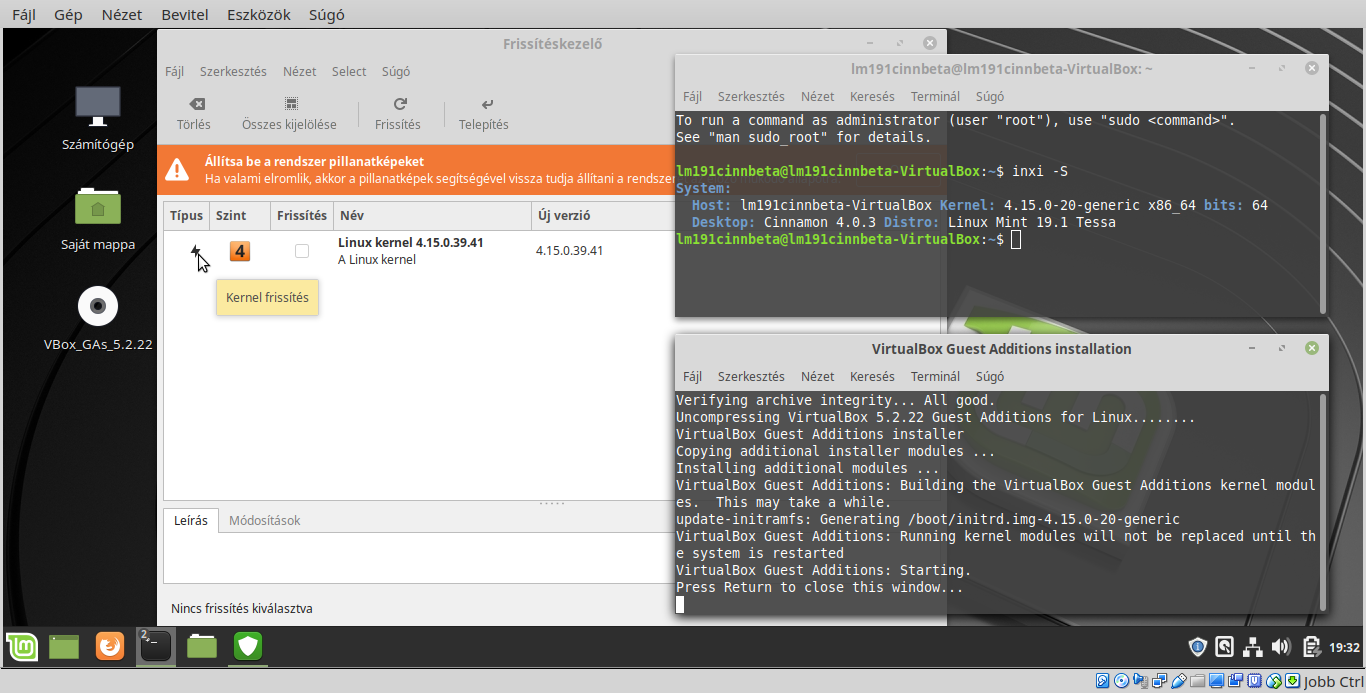Click VirtualBox shared folders status icon
The width and height of the screenshot is (1366, 694).
(1197, 681)
